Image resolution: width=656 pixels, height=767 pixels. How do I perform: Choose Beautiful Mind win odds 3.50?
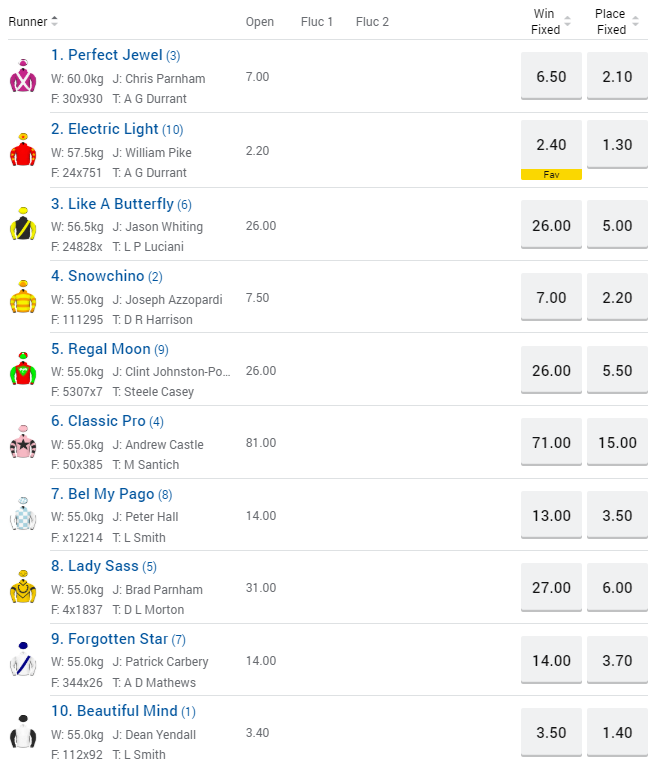click(x=551, y=732)
